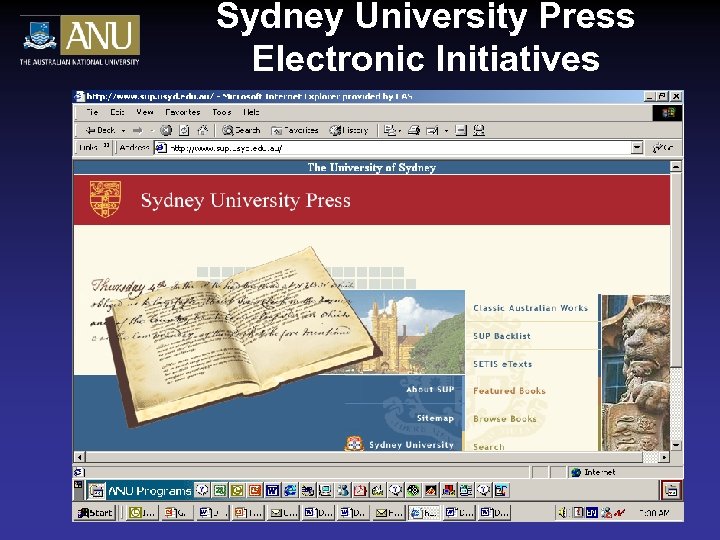This screenshot has height=540, width=720.
Task: Open the Classic Australian Works link
Action: pyautogui.click(x=530, y=308)
